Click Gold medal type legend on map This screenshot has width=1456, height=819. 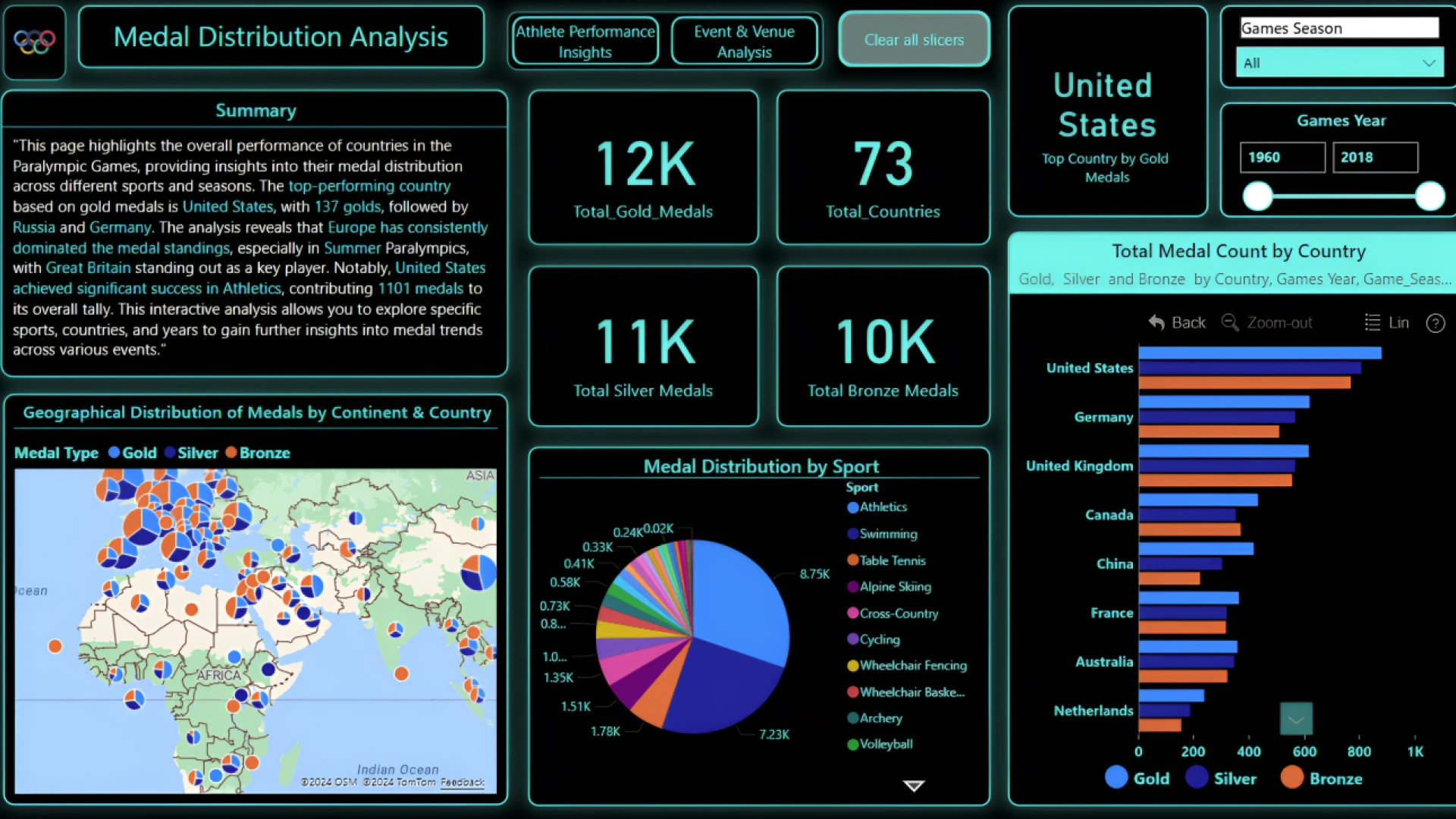tap(132, 453)
